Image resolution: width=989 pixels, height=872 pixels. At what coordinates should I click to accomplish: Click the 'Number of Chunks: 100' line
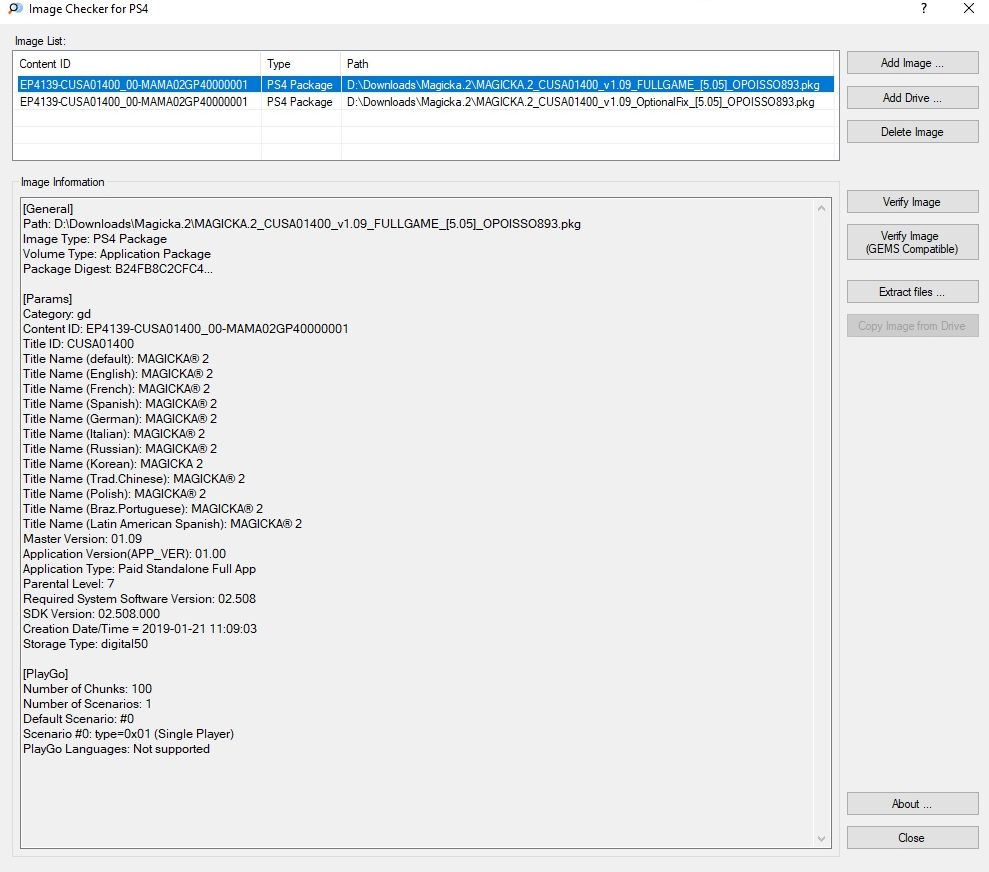(88, 689)
